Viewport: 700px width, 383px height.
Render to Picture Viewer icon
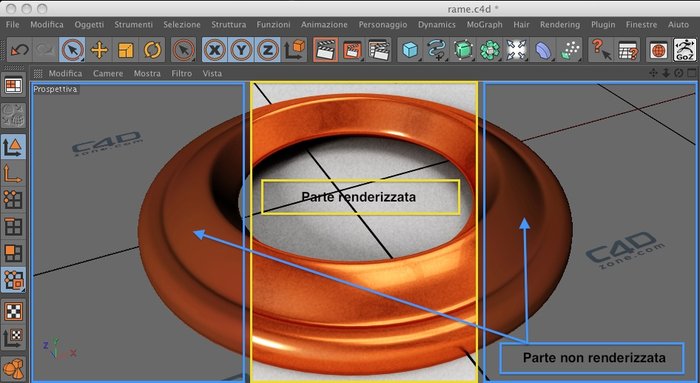(x=352, y=50)
